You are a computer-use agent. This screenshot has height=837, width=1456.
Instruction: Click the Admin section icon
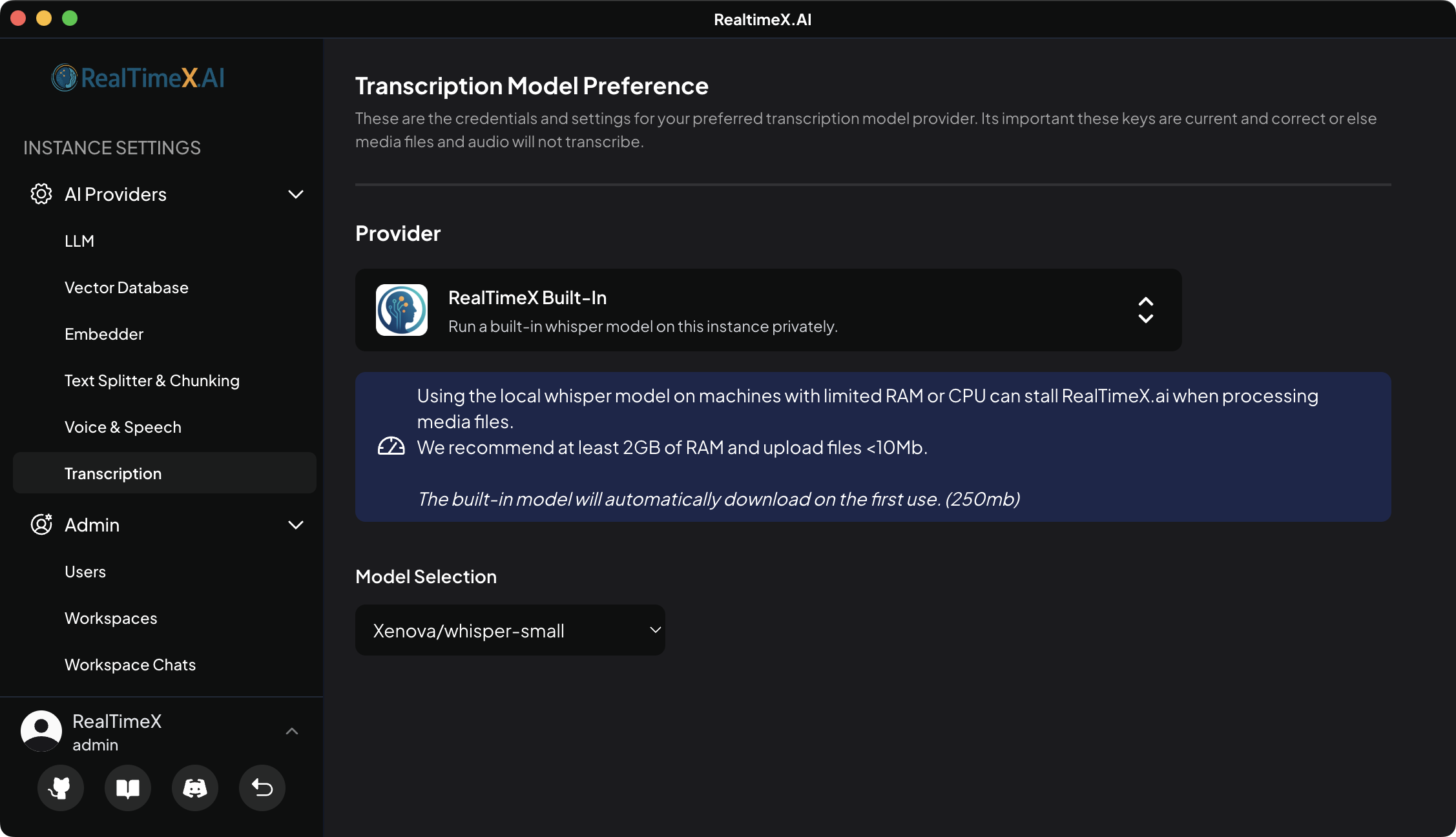point(41,524)
